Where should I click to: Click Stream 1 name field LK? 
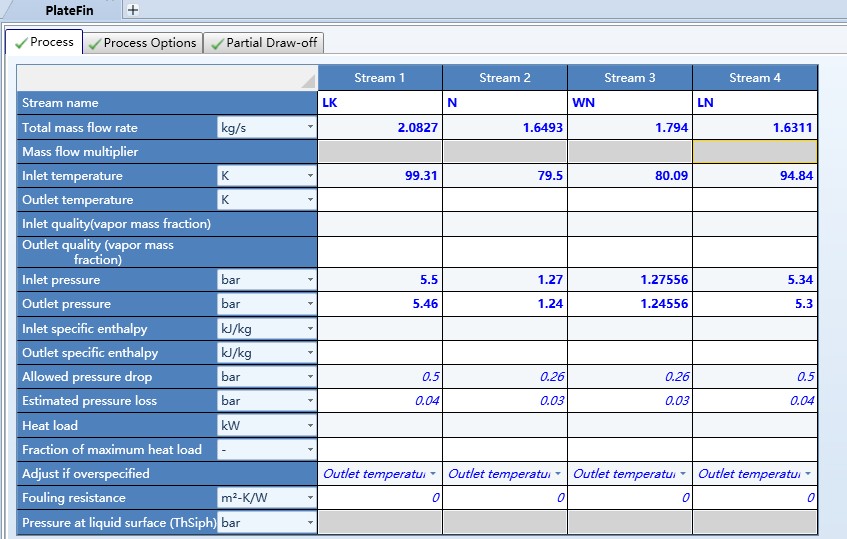pos(380,102)
